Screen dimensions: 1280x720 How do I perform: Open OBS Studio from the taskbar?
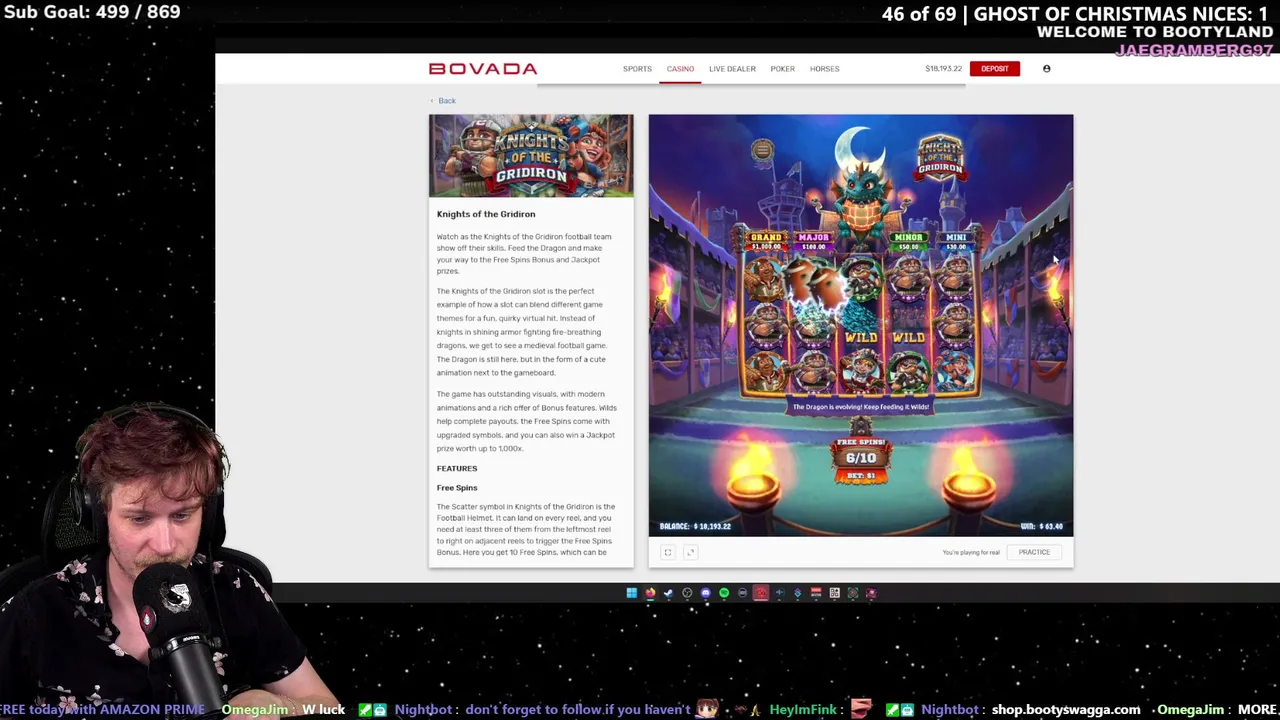click(687, 593)
